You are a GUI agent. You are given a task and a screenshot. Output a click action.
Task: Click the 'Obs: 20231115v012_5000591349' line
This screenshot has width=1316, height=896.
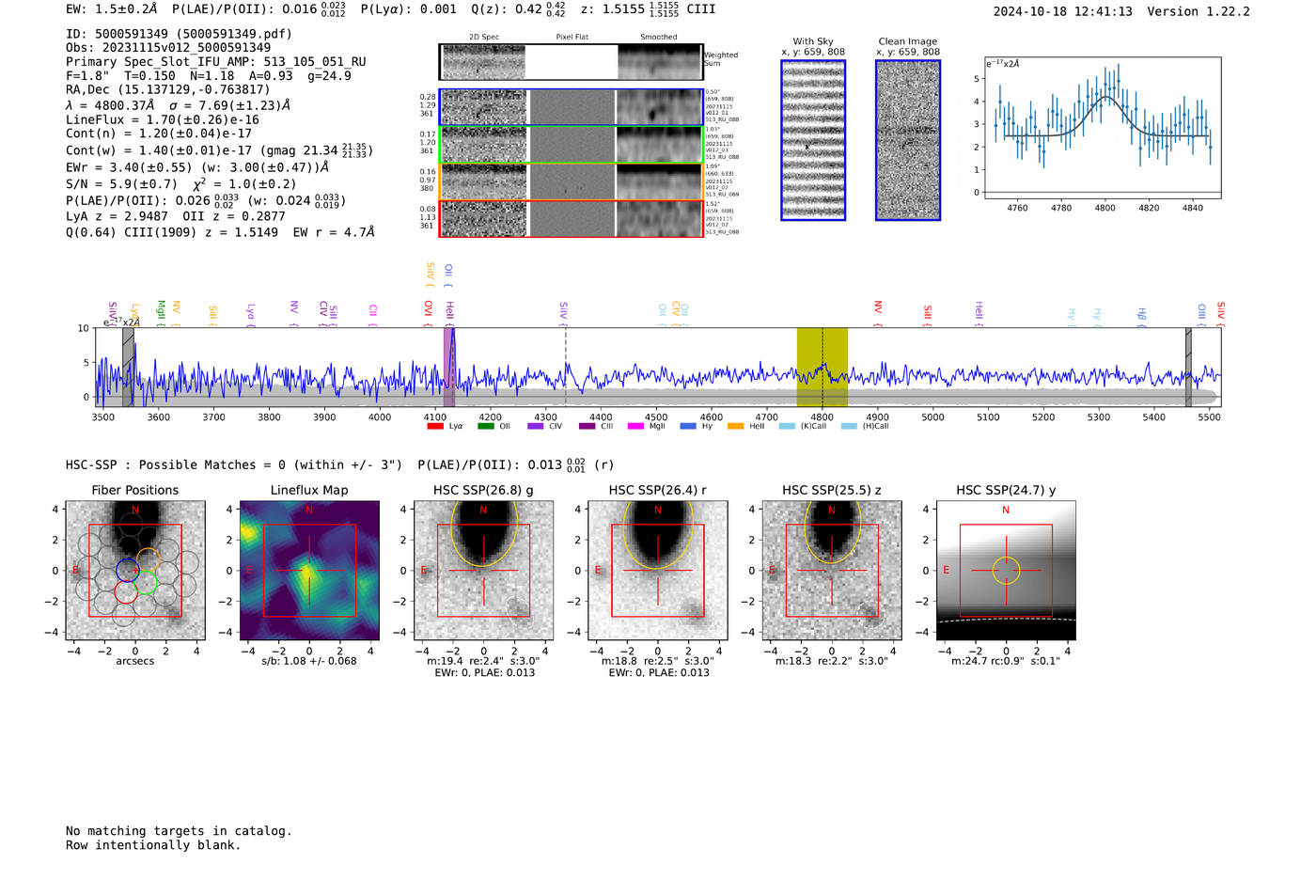(x=168, y=48)
